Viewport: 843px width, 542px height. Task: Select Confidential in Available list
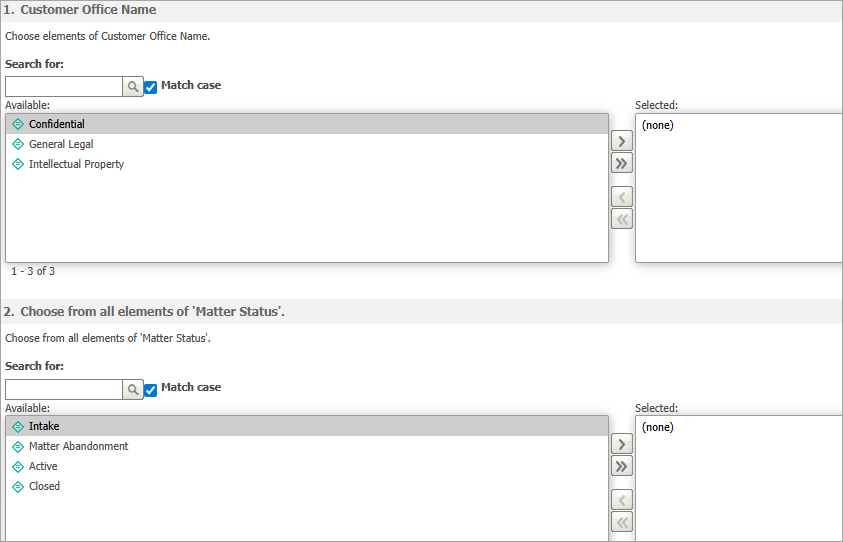pos(307,124)
